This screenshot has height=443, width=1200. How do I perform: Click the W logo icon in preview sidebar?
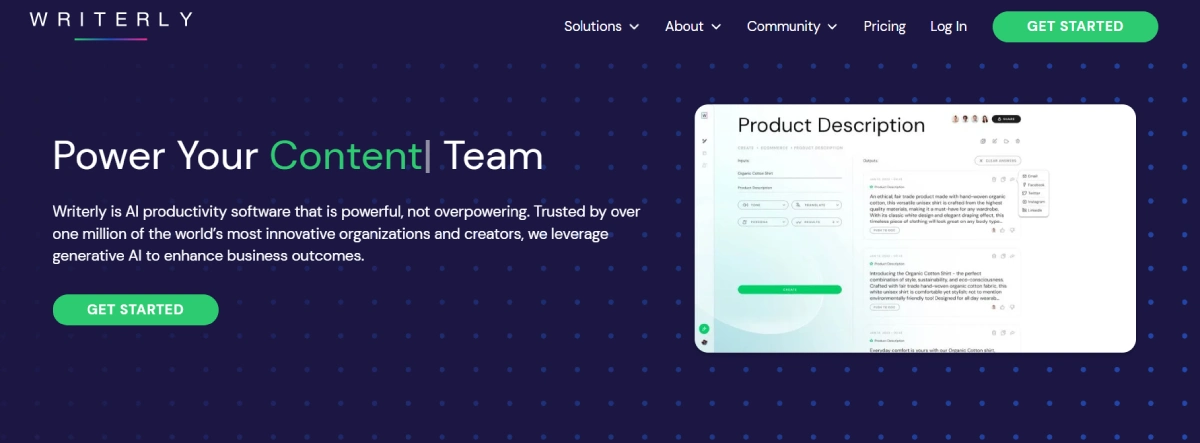click(705, 116)
